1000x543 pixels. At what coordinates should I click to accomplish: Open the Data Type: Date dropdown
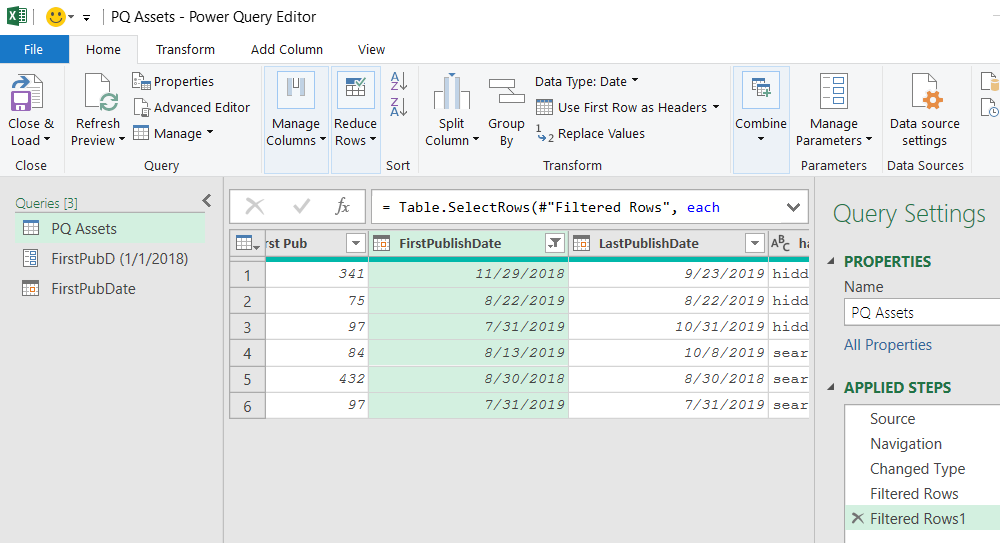click(587, 81)
